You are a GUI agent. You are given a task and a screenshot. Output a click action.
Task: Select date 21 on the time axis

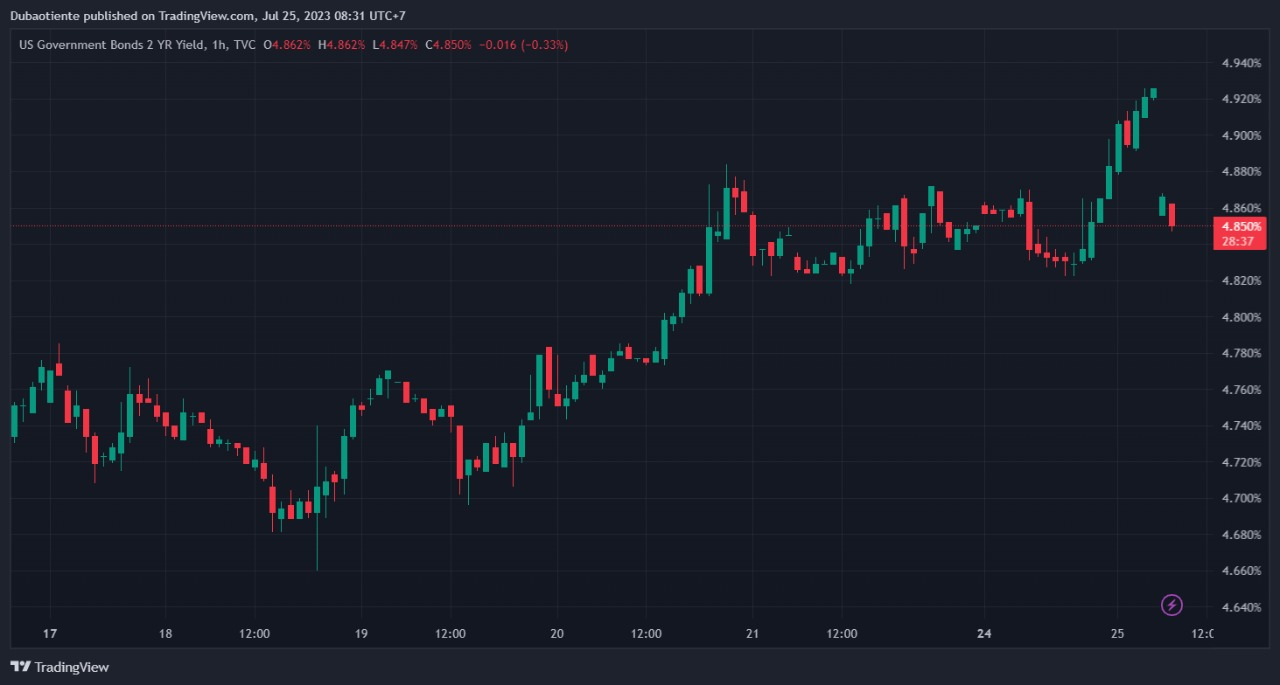coord(752,633)
